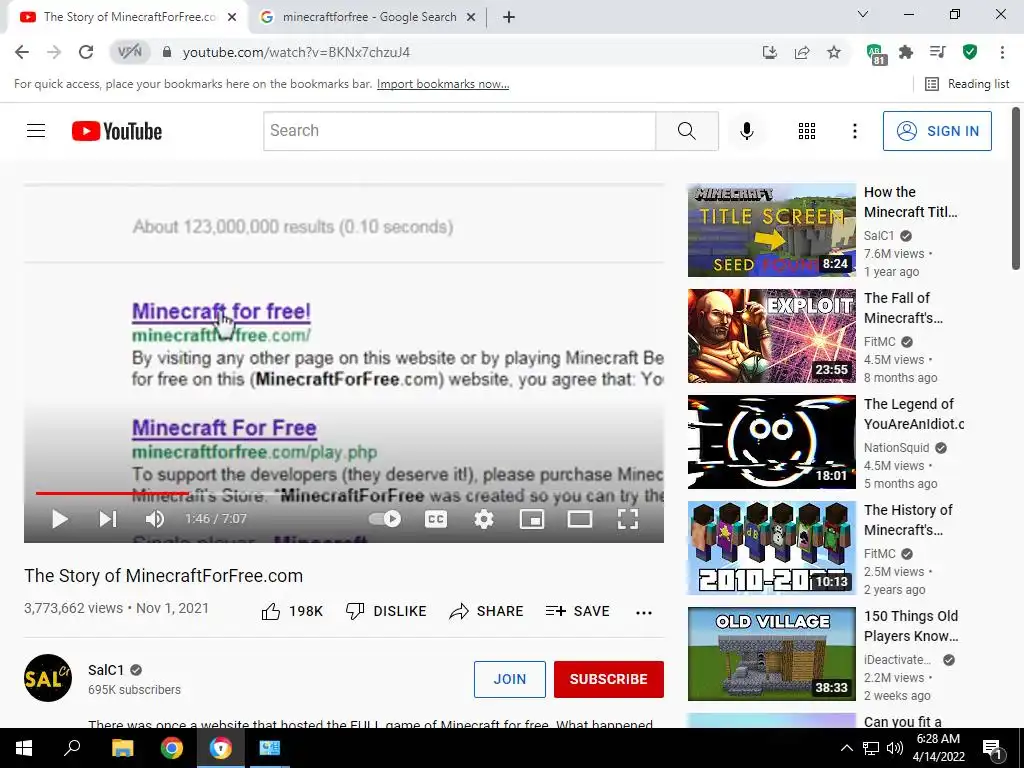
Task: Switch to theater mode
Action: pos(579,519)
